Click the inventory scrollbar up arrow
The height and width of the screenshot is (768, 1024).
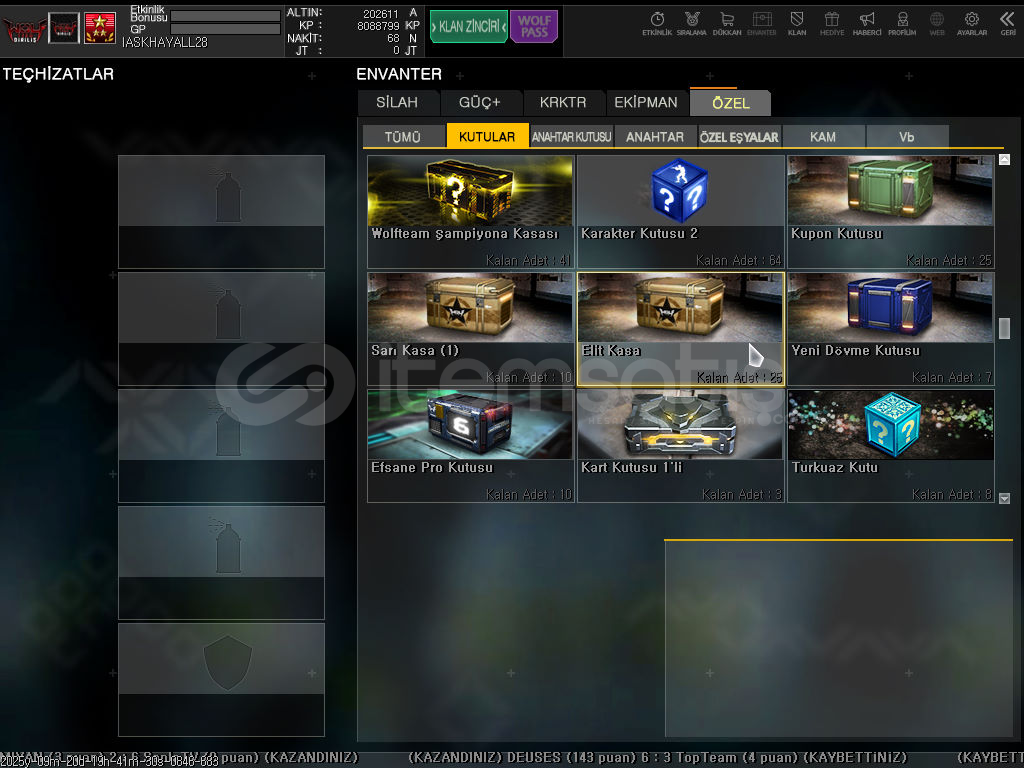tap(1004, 159)
